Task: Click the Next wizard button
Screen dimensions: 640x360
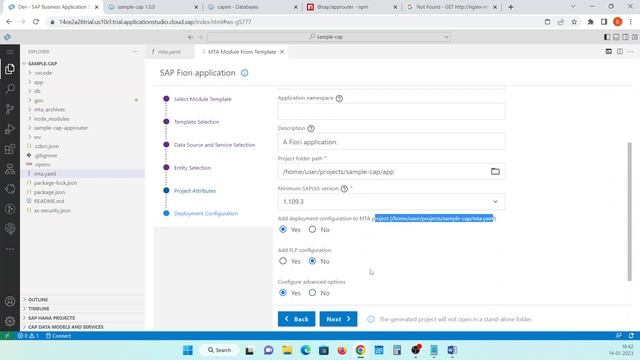Action: click(x=338, y=319)
